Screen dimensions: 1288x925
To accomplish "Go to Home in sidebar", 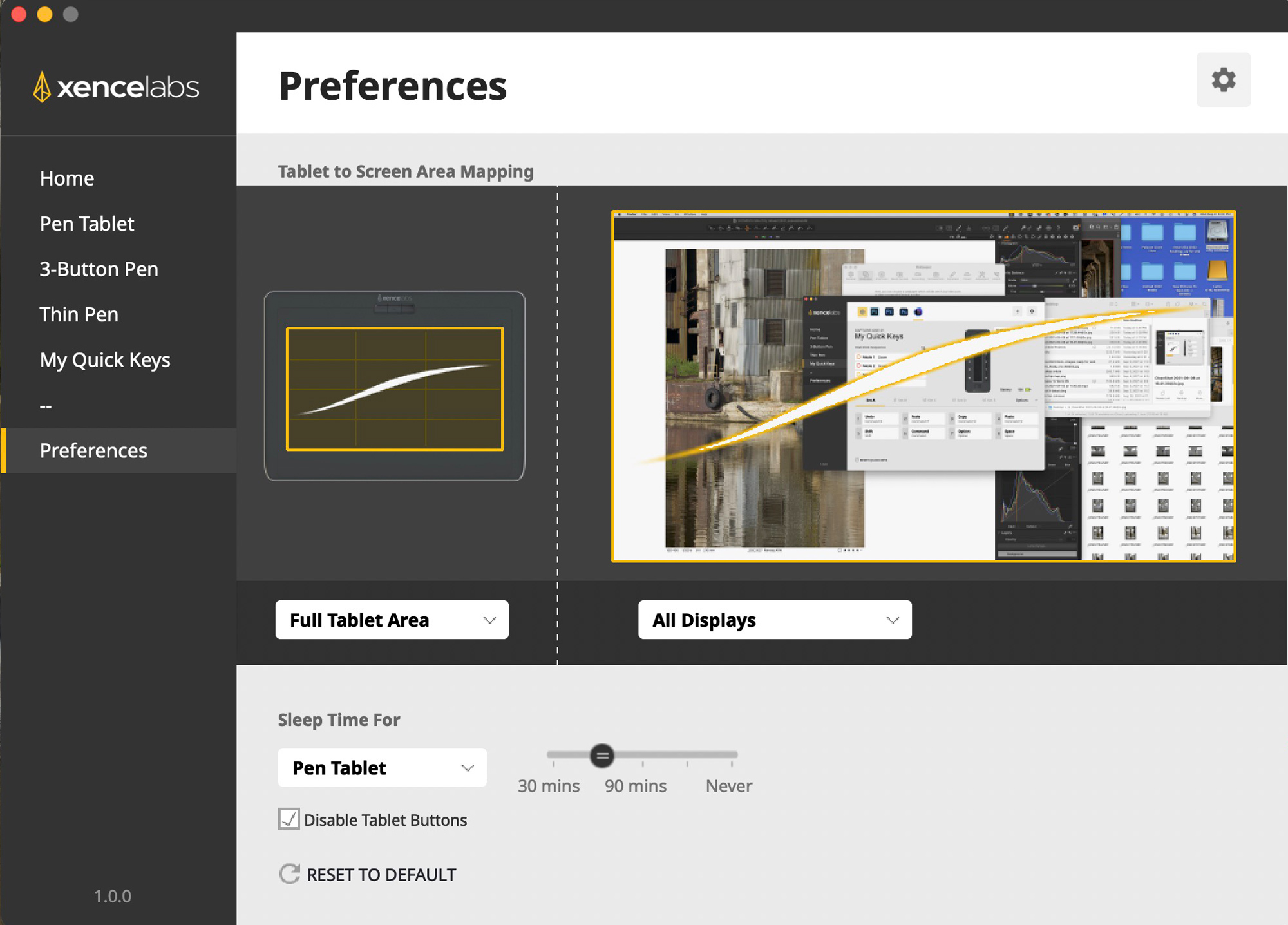I will click(x=67, y=178).
